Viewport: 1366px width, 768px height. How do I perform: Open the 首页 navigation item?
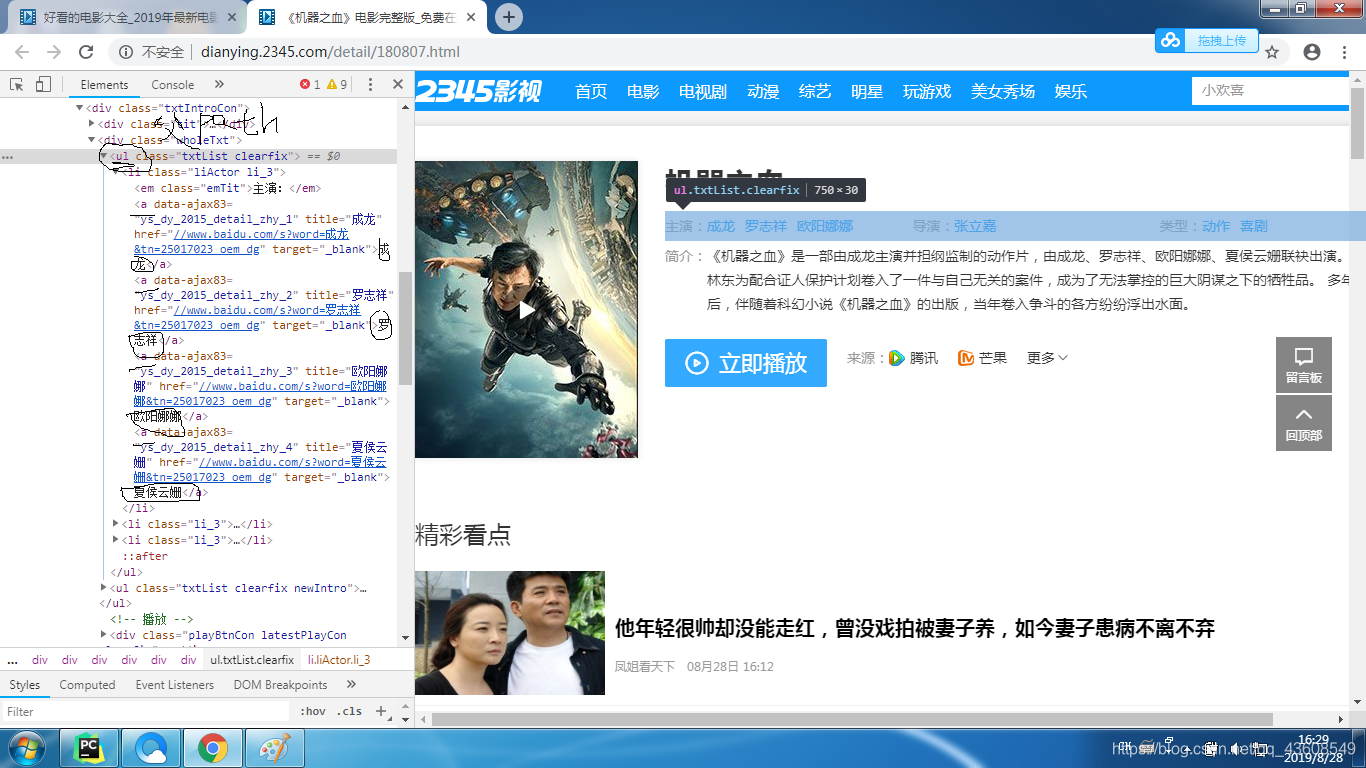click(591, 91)
